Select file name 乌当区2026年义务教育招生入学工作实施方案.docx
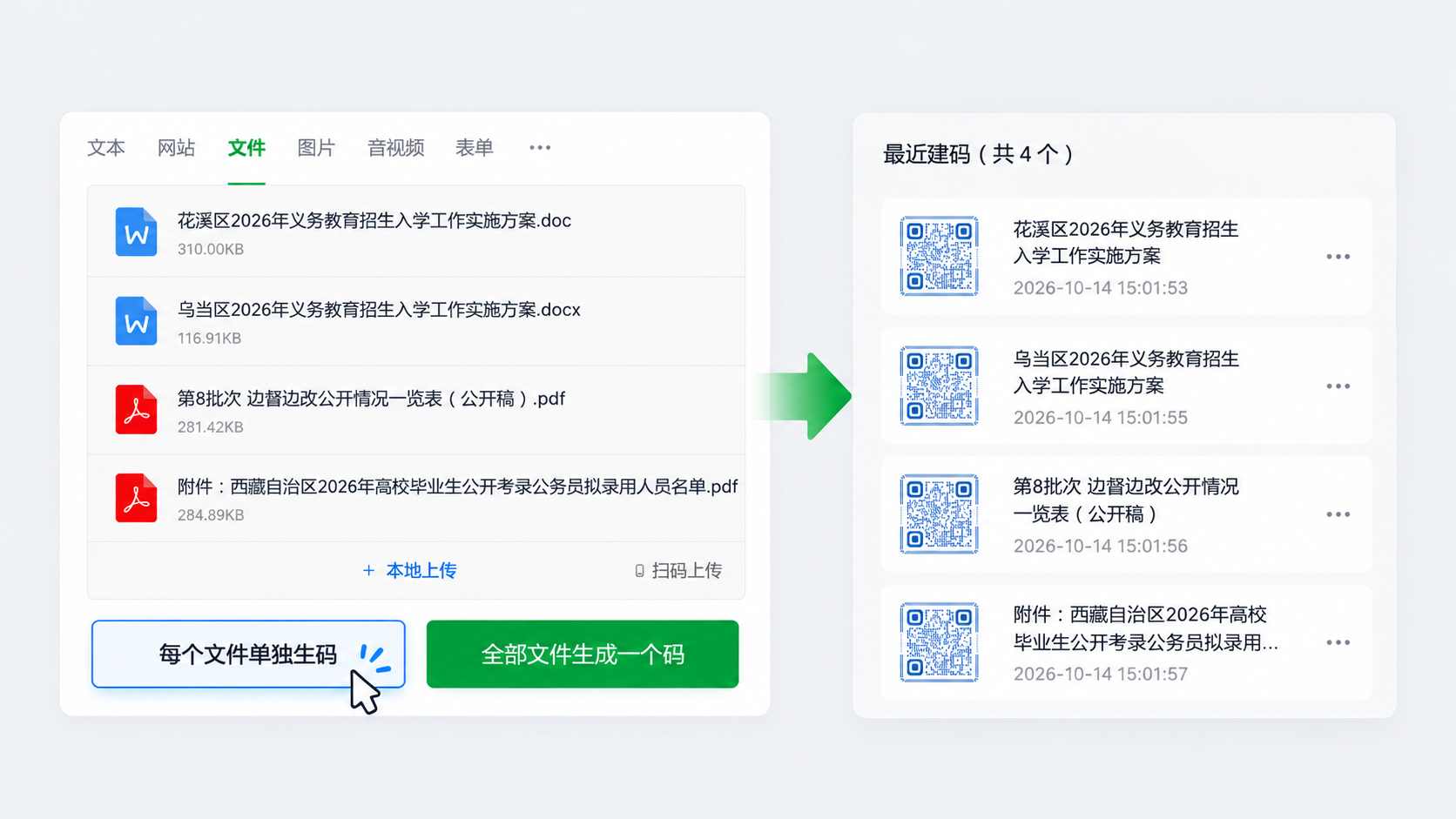 pos(379,310)
